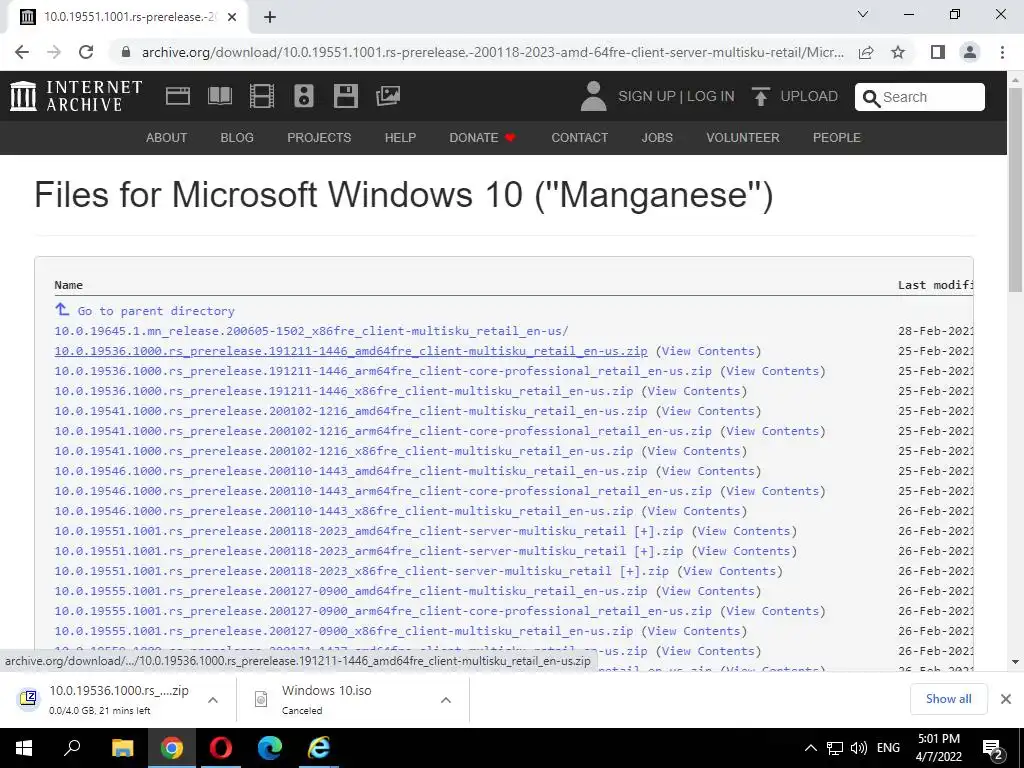Expand options for 10.0.19536 zip download
This screenshot has width=1024, height=768.
pos(213,700)
